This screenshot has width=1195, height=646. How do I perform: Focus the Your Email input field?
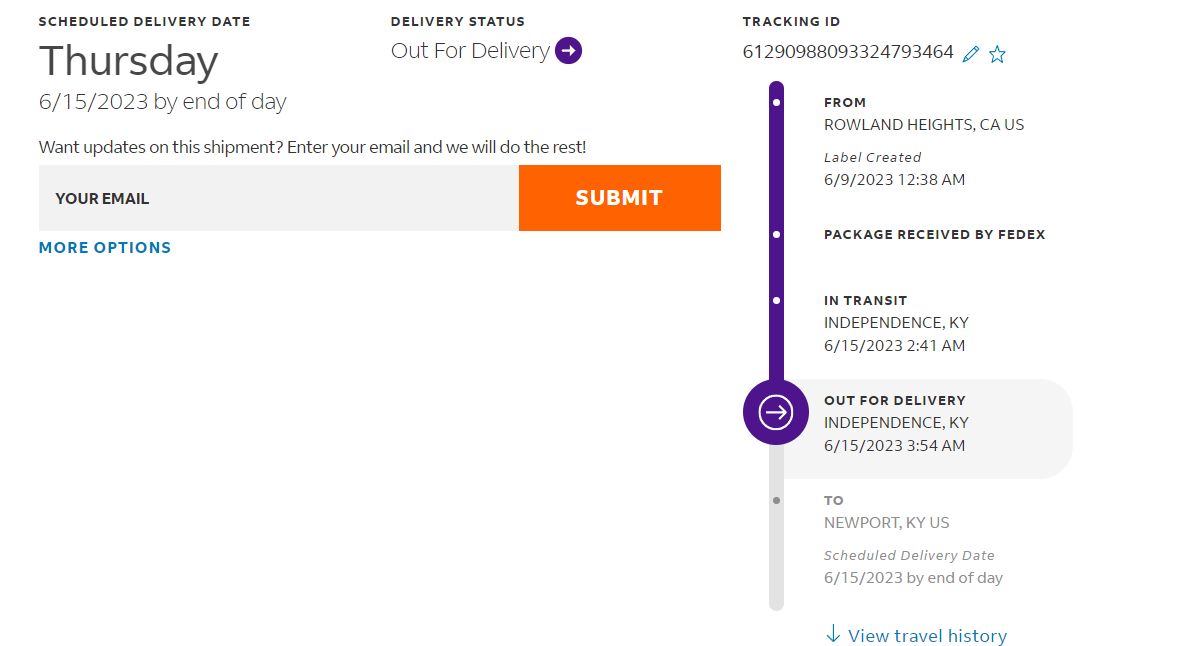click(279, 198)
